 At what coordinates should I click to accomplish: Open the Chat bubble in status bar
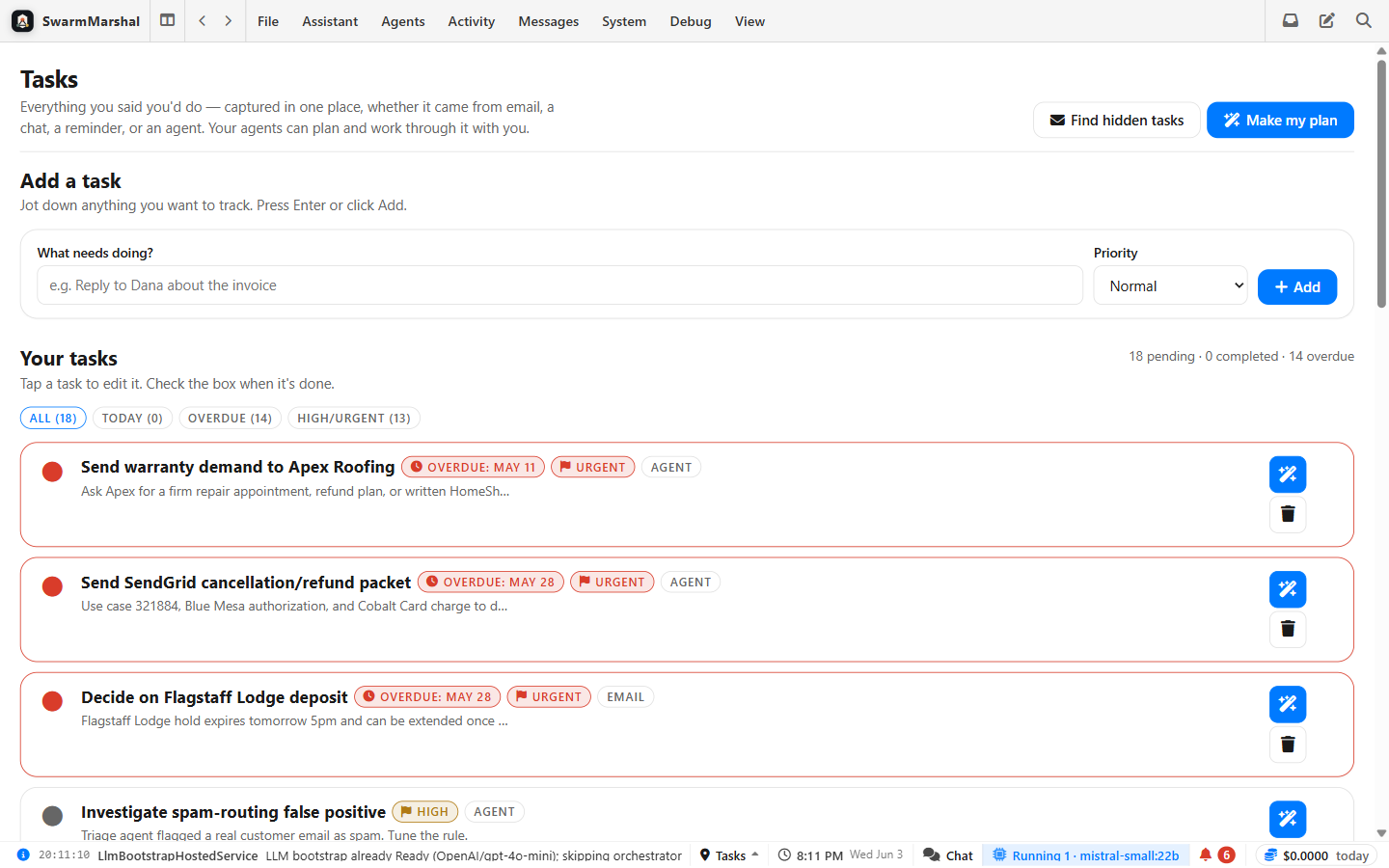tap(948, 854)
